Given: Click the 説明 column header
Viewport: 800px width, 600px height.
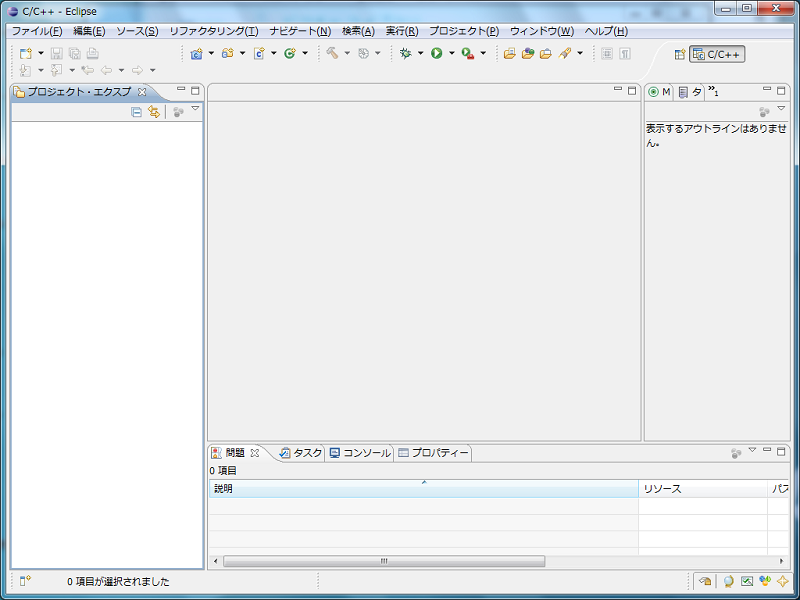Looking at the screenshot, I should pyautogui.click(x=423, y=489).
